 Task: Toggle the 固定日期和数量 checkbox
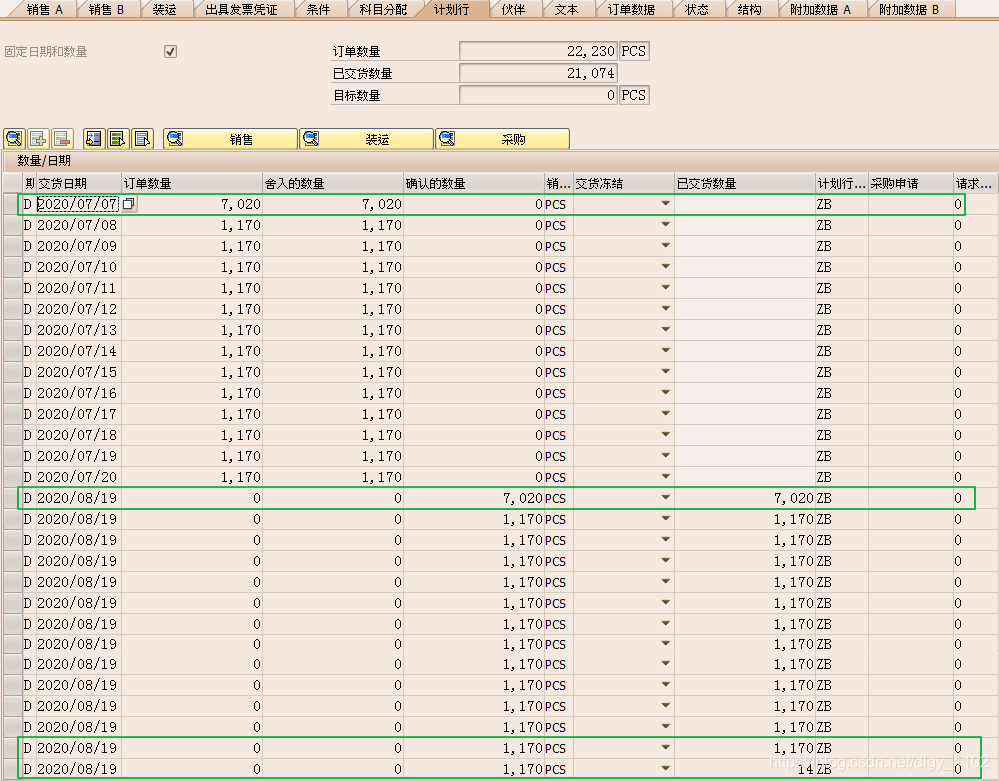click(170, 52)
